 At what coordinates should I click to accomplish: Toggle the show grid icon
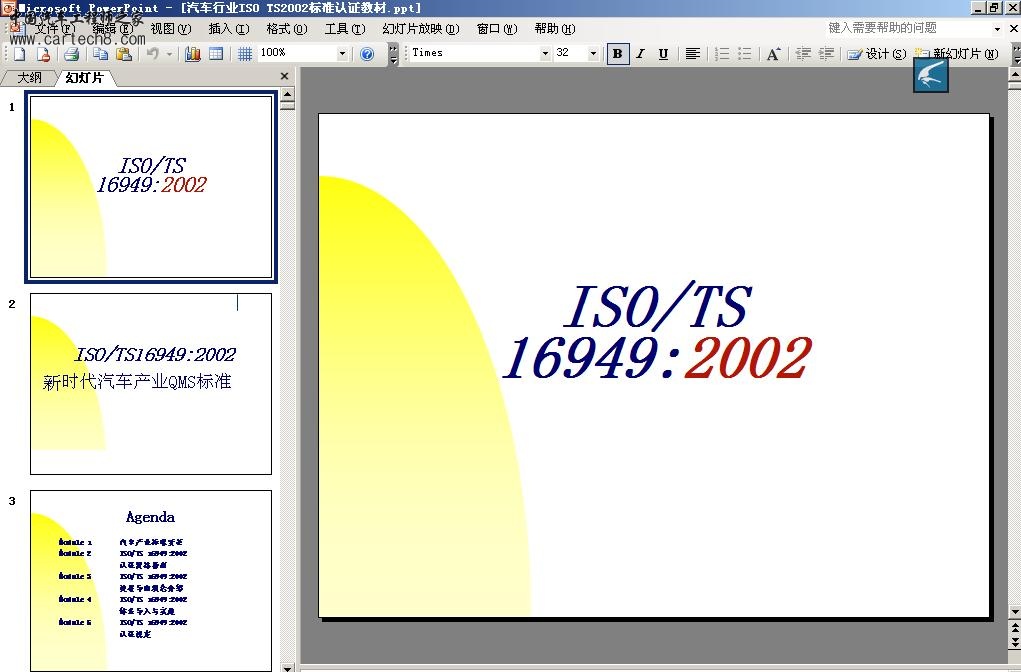click(x=244, y=54)
